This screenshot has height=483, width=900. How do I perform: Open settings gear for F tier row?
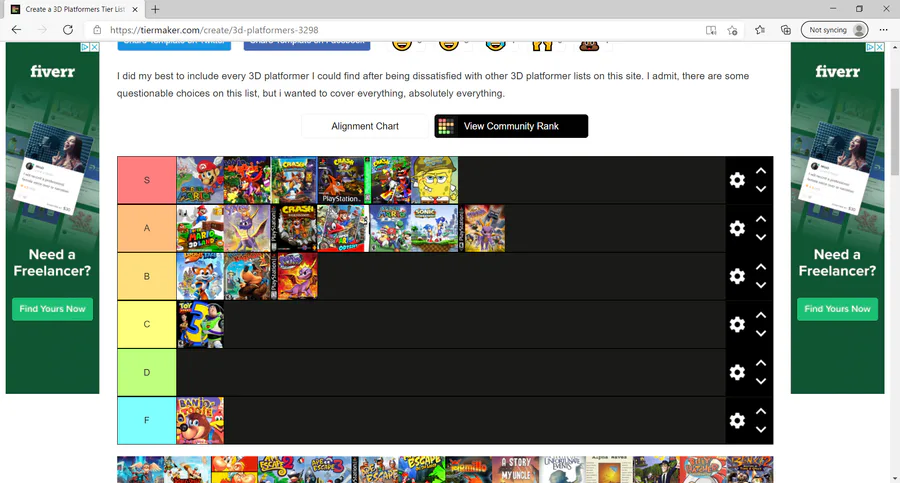pyautogui.click(x=737, y=420)
